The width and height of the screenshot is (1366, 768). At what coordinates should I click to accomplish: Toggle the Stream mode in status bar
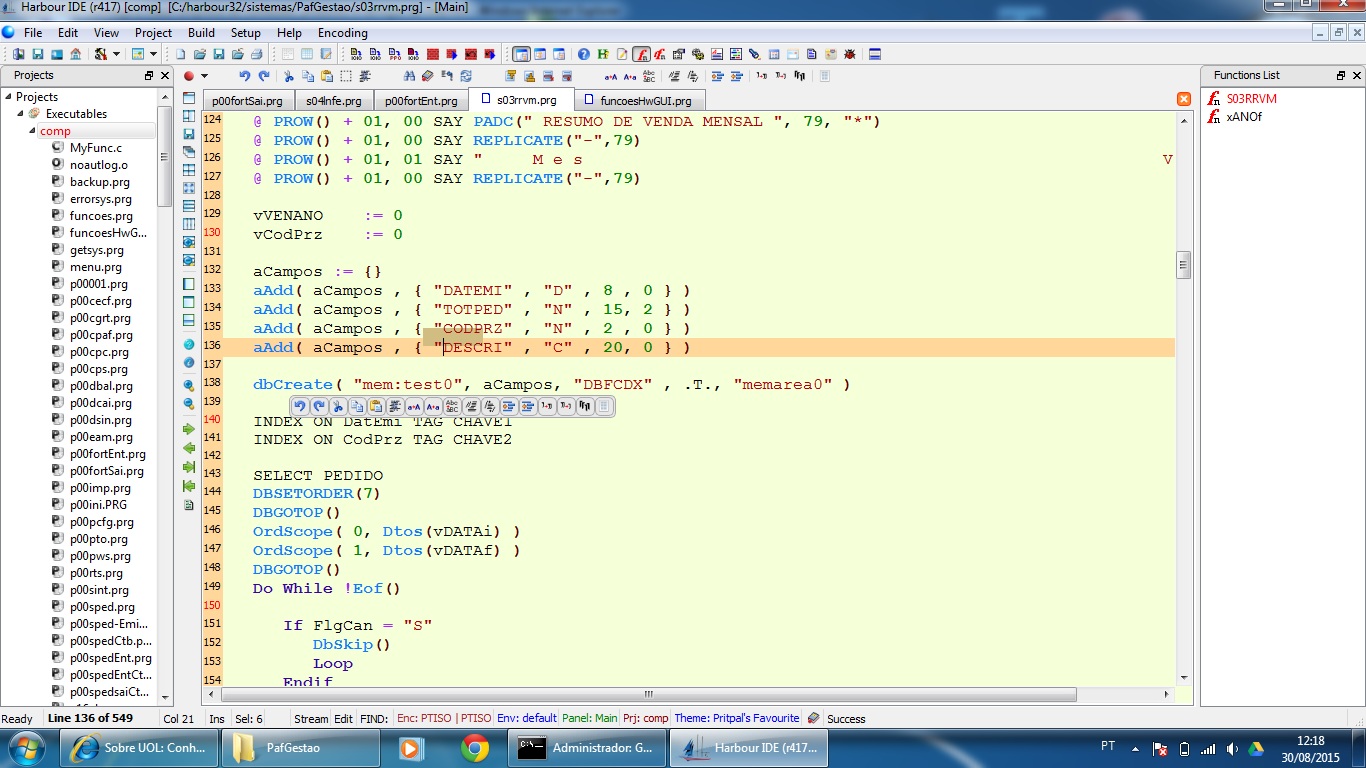click(310, 718)
